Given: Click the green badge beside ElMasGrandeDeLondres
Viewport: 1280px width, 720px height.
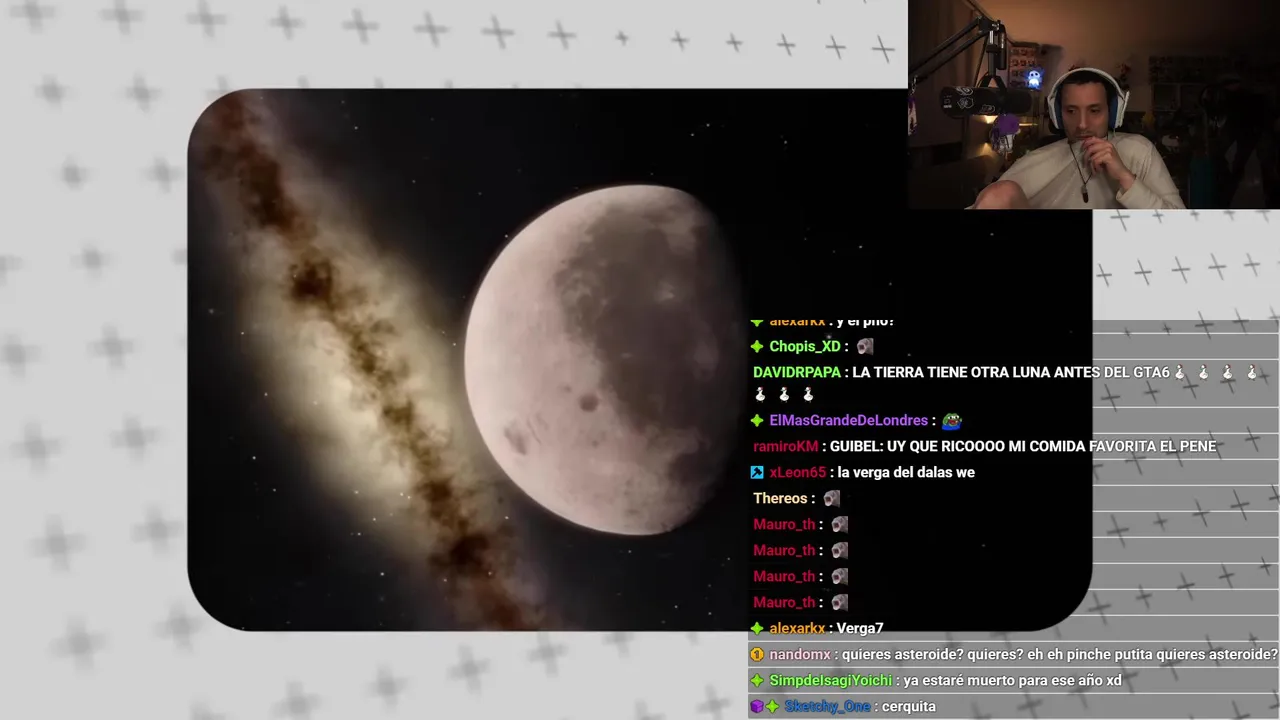Looking at the screenshot, I should [757, 421].
